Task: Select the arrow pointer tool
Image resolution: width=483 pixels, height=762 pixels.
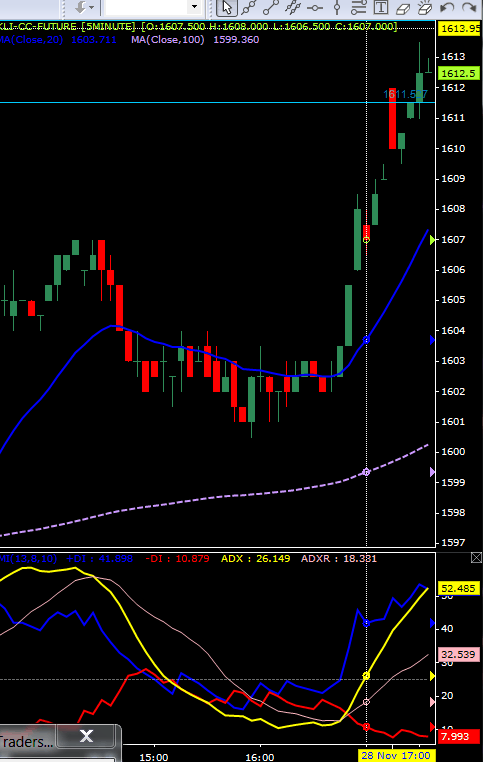Action: click(227, 7)
